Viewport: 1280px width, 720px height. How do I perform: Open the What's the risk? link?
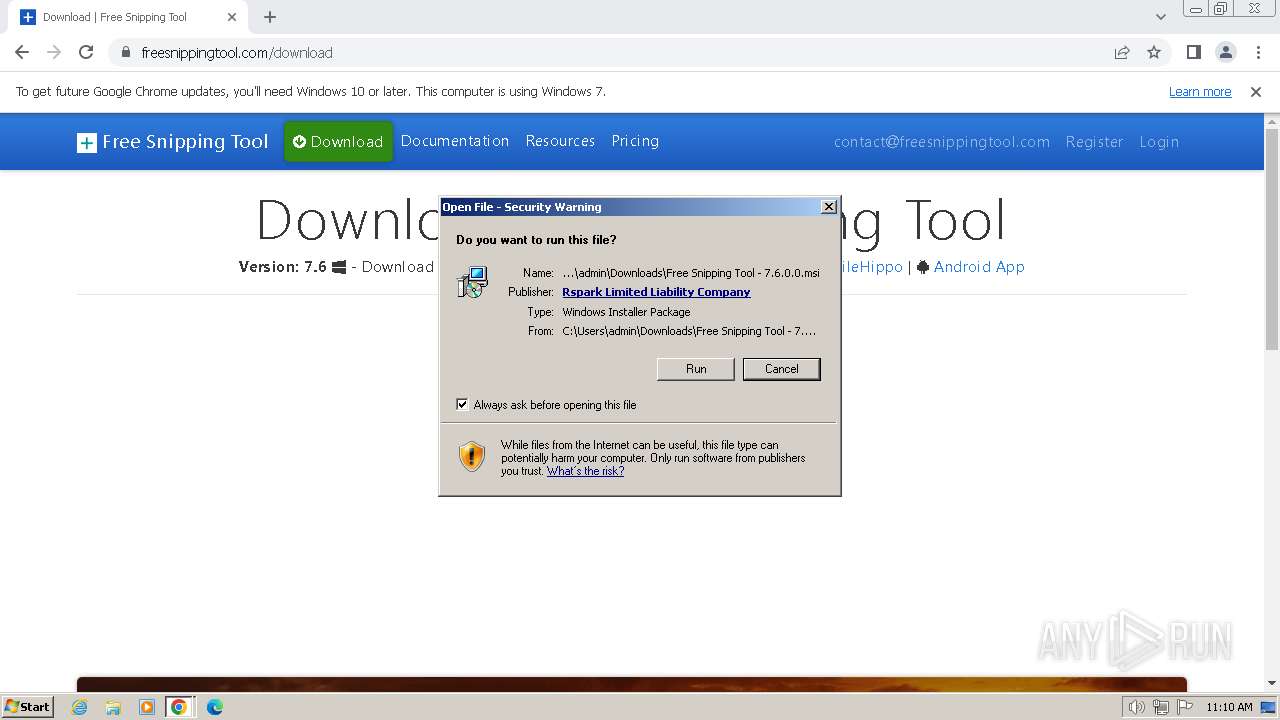[x=585, y=471]
